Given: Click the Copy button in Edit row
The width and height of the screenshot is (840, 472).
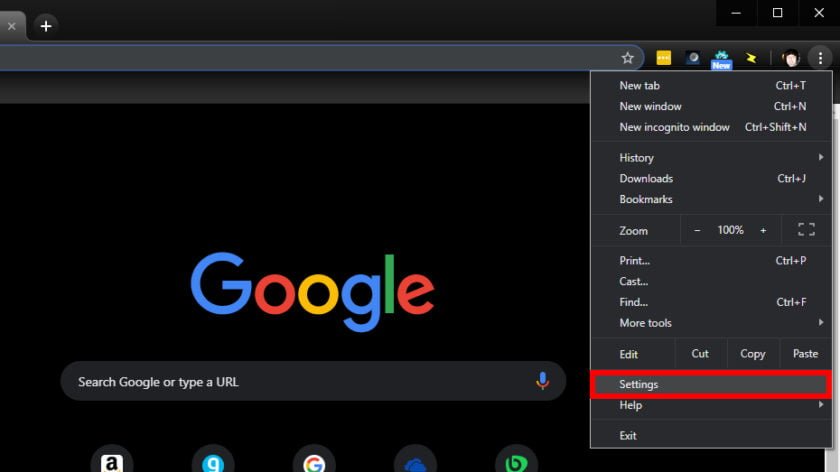Looking at the screenshot, I should (x=753, y=354).
